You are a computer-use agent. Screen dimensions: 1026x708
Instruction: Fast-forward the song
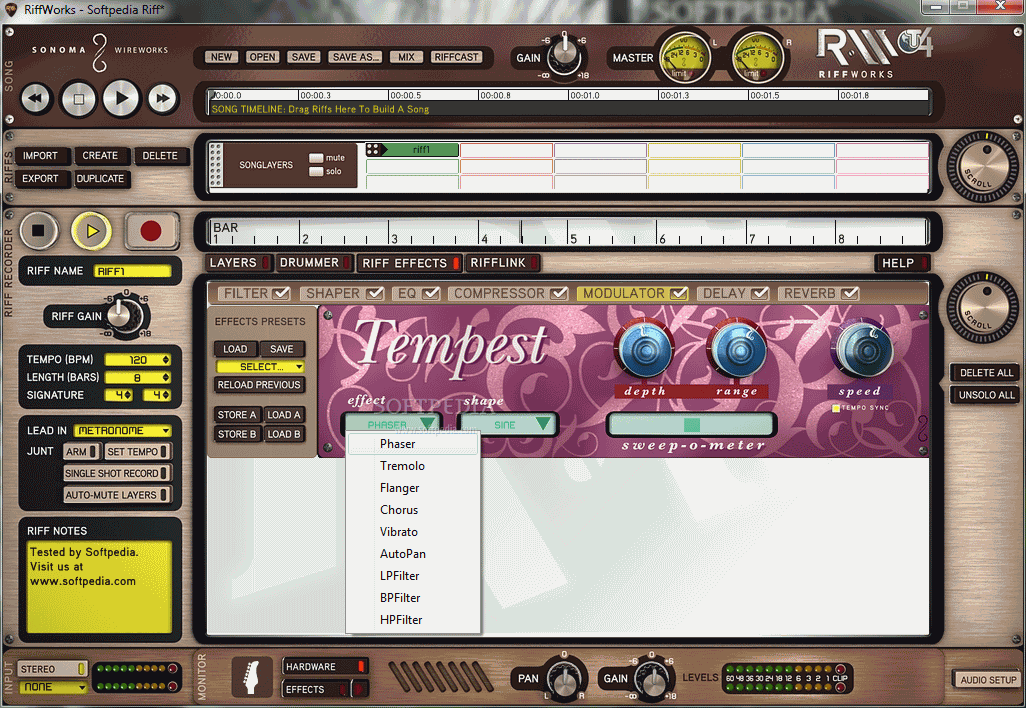tap(162, 99)
